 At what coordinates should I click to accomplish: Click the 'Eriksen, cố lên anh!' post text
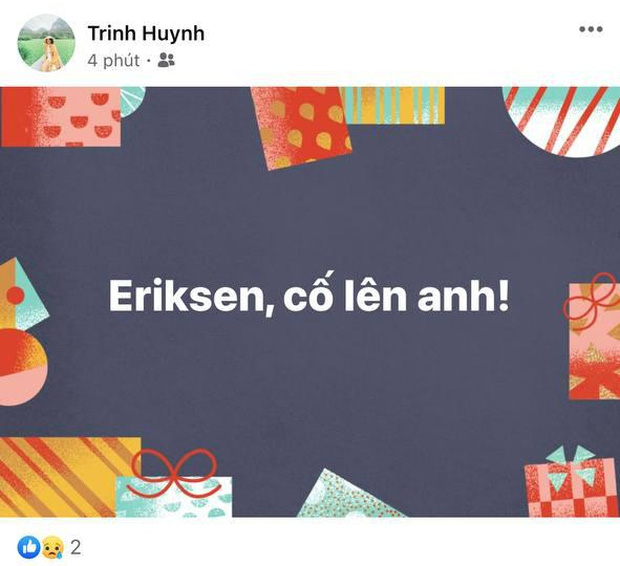tap(309, 295)
